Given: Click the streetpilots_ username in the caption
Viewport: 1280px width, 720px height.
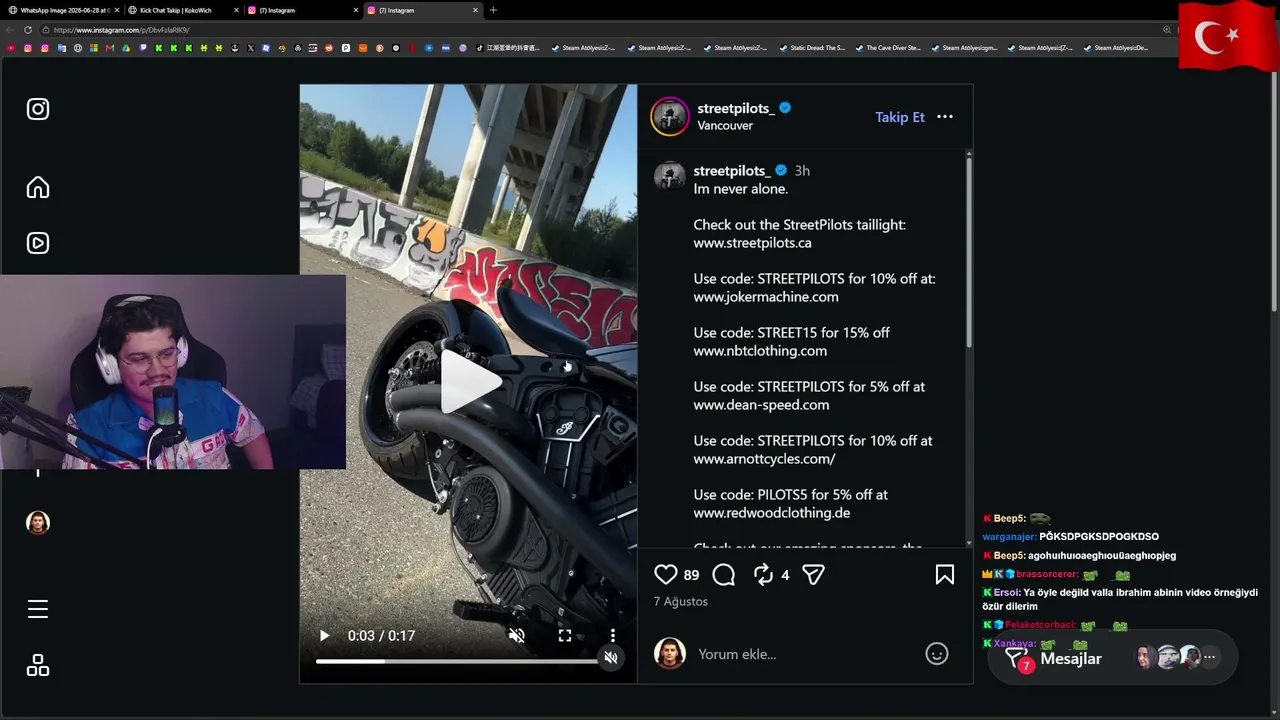Looking at the screenshot, I should point(732,171).
